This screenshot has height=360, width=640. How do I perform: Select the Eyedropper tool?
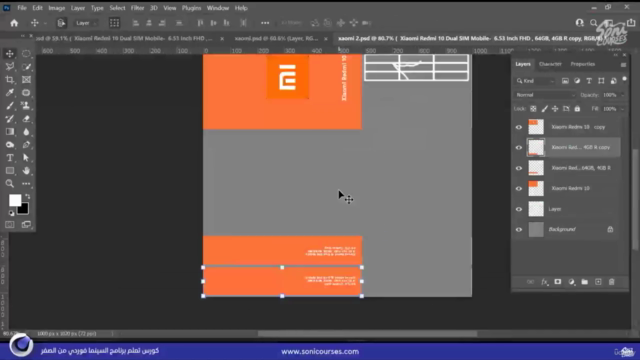[10, 93]
